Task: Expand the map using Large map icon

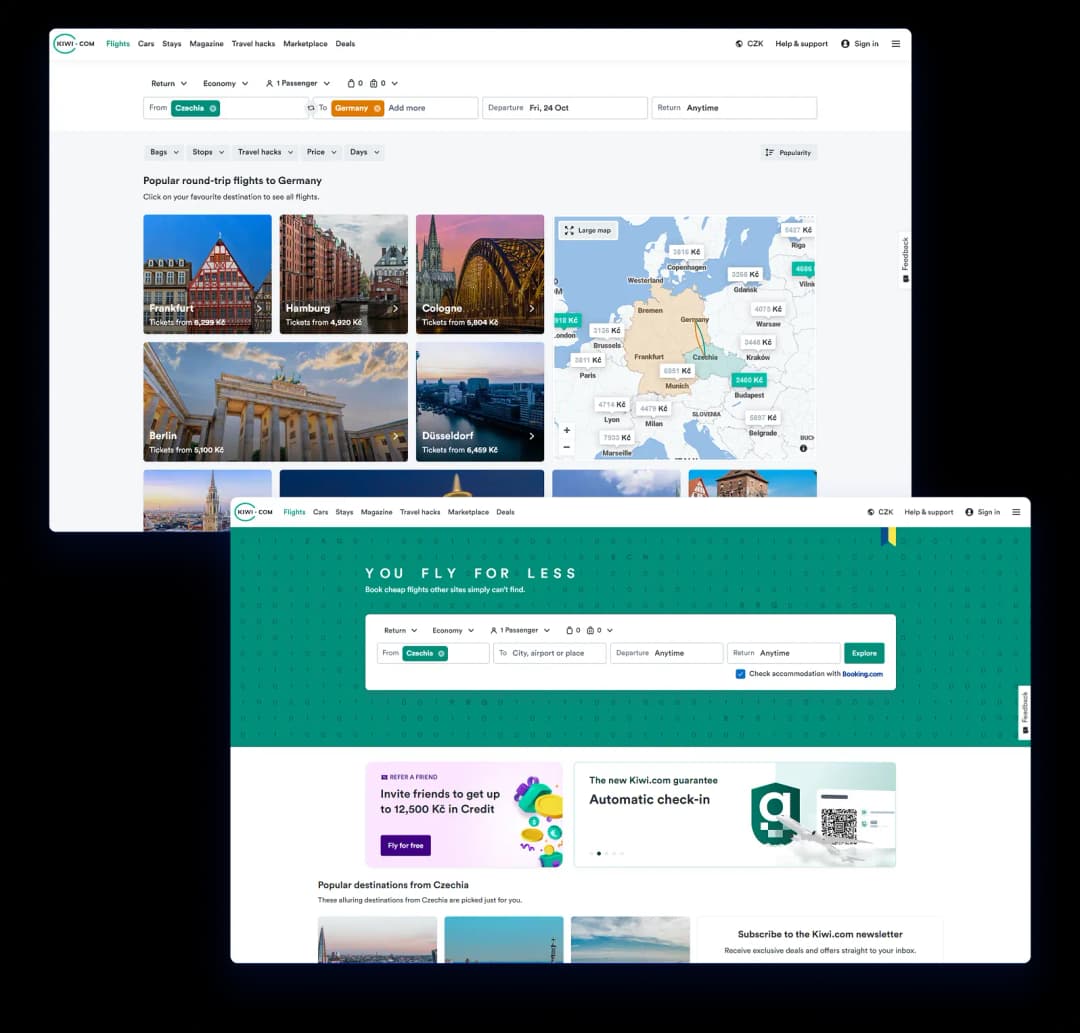Action: (587, 230)
